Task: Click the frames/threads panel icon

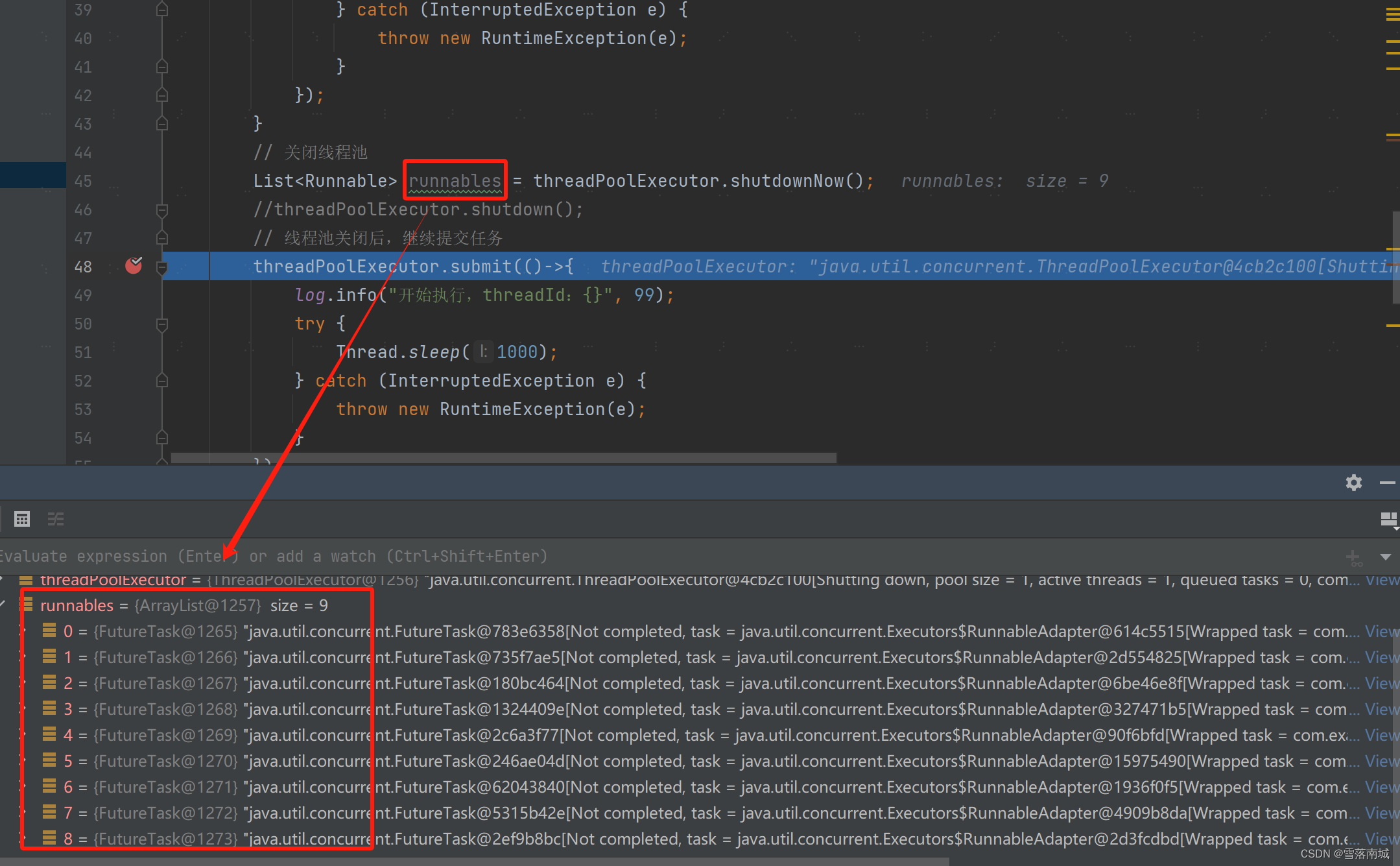Action: (56, 519)
